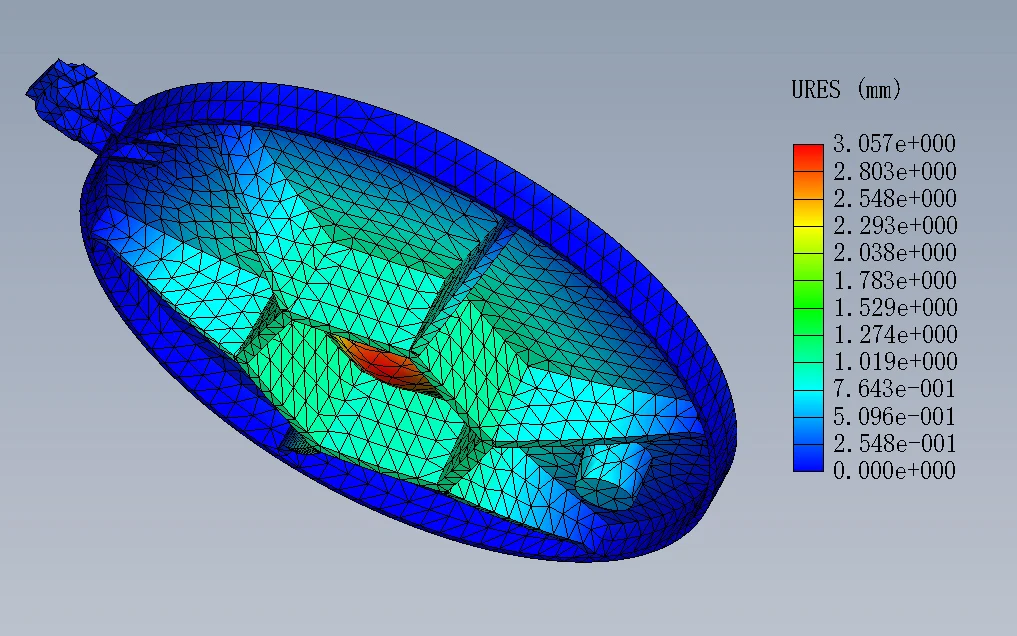This screenshot has width=1017, height=636.
Task: Click the 1.274e+000 legend label
Action: (894, 335)
